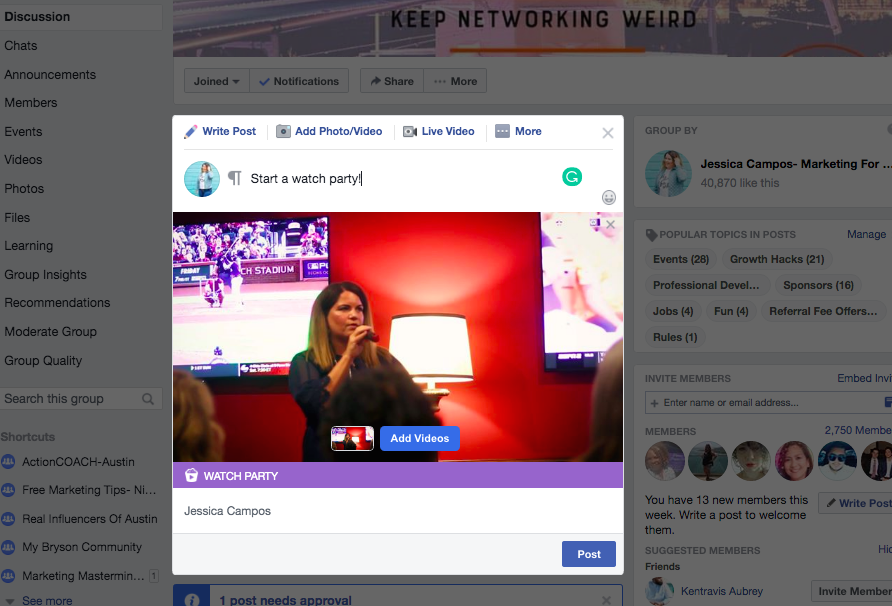Open Chats in the left sidebar
The image size is (892, 606).
(x=21, y=46)
